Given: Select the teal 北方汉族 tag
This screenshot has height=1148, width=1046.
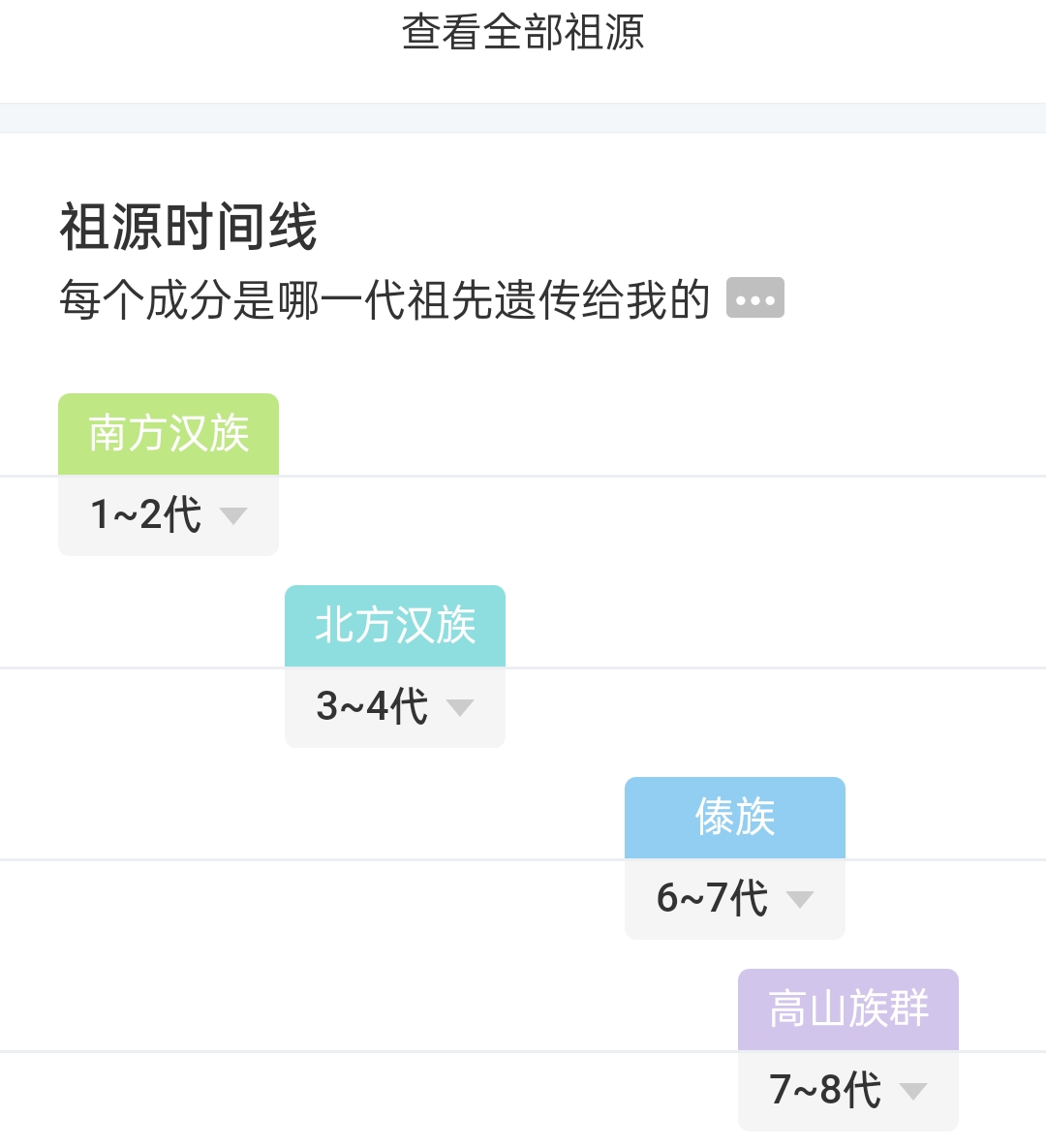Looking at the screenshot, I should pyautogui.click(x=395, y=626).
